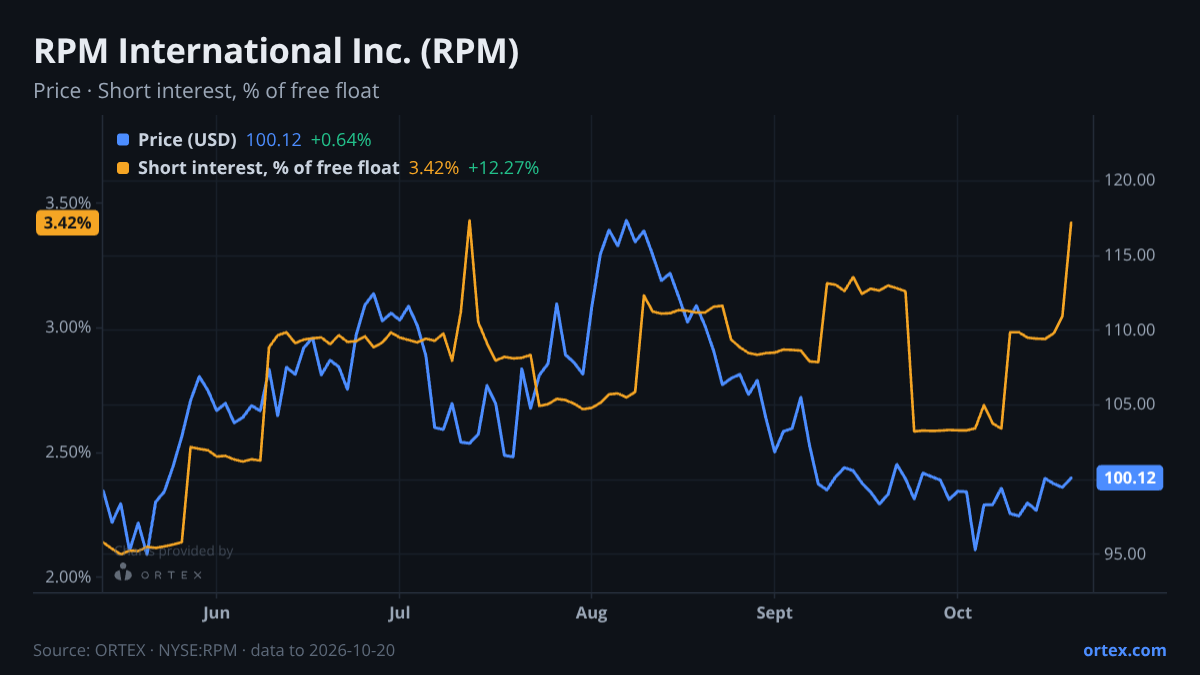
Task: Click the 110.00 right axis label
Action: click(1131, 330)
